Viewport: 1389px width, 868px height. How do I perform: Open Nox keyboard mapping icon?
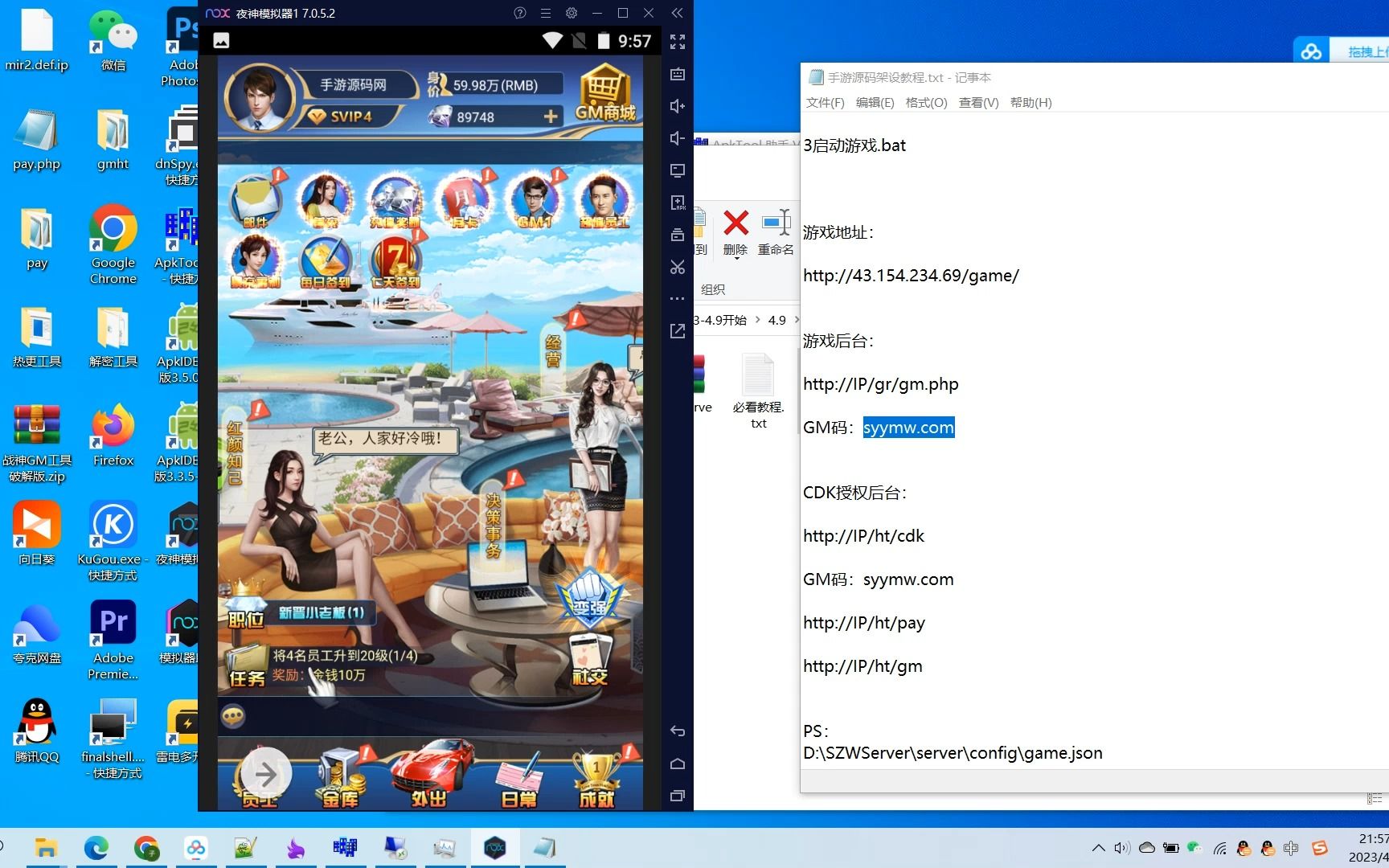[678, 74]
